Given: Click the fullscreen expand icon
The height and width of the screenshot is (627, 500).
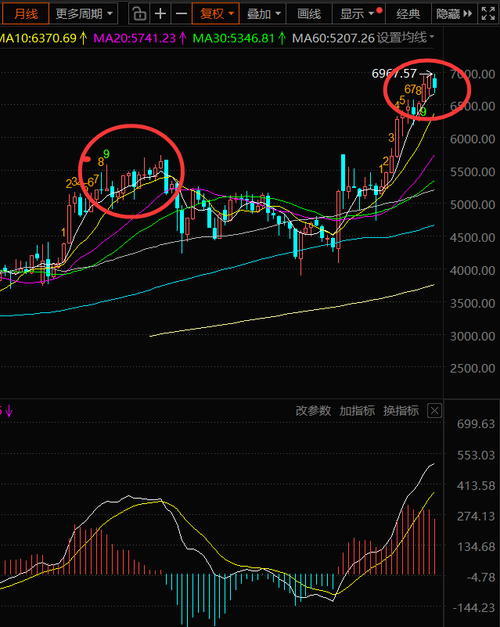Looking at the screenshot, I should pos(488,14).
